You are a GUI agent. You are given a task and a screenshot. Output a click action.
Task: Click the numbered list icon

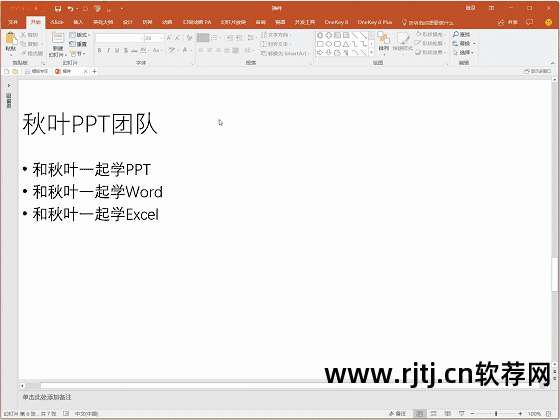[215, 38]
